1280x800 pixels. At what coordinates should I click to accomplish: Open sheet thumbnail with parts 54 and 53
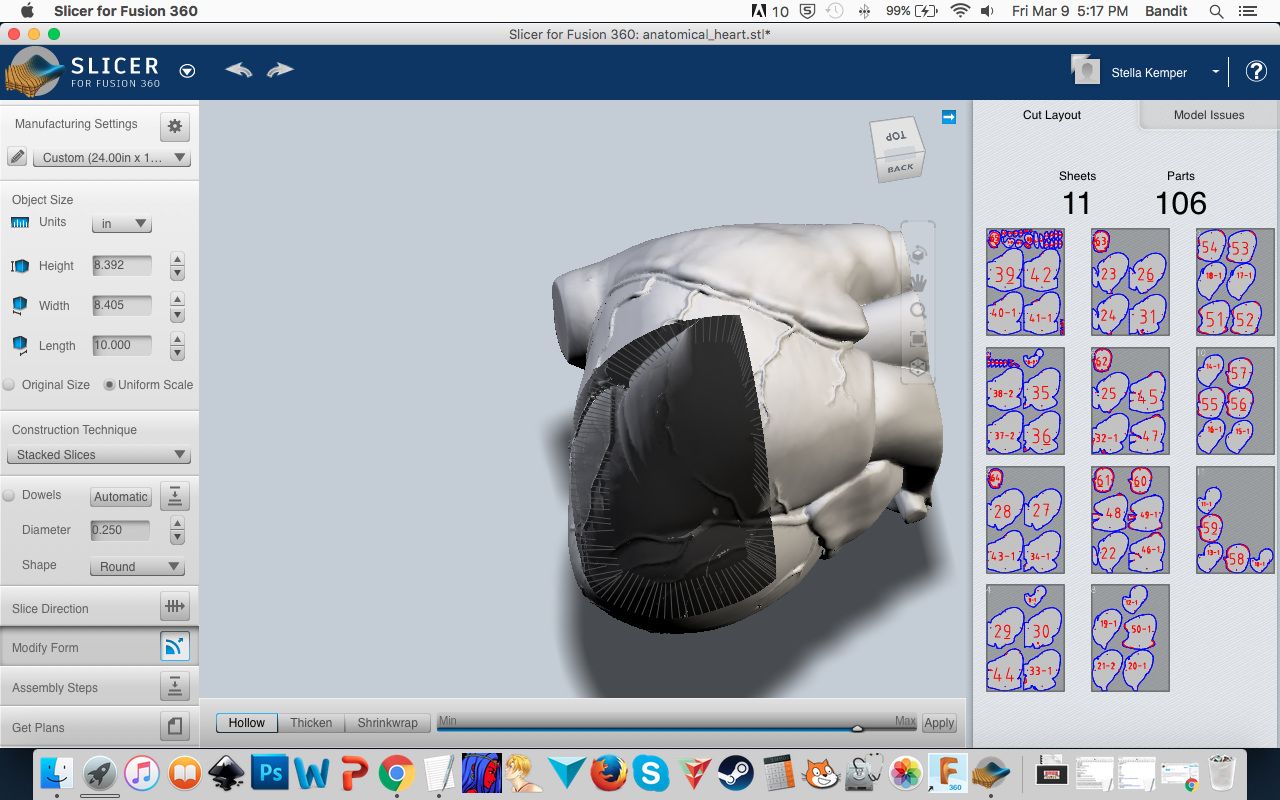tap(1235, 282)
